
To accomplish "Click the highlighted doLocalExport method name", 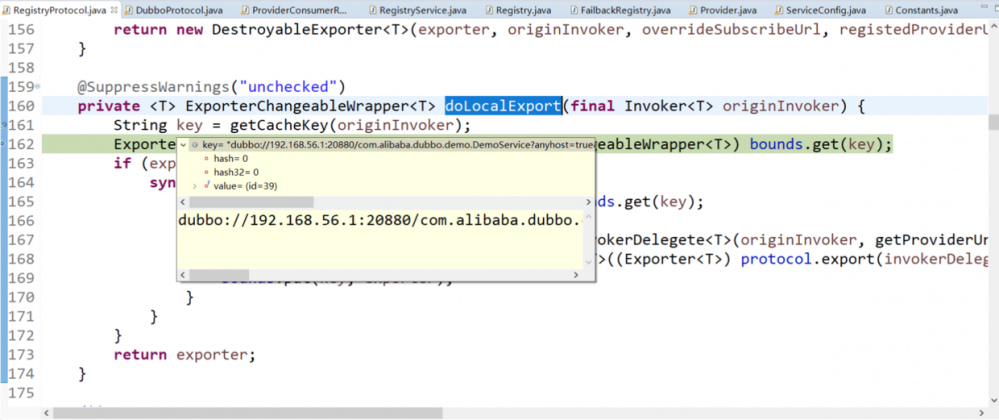I will tap(503, 106).
